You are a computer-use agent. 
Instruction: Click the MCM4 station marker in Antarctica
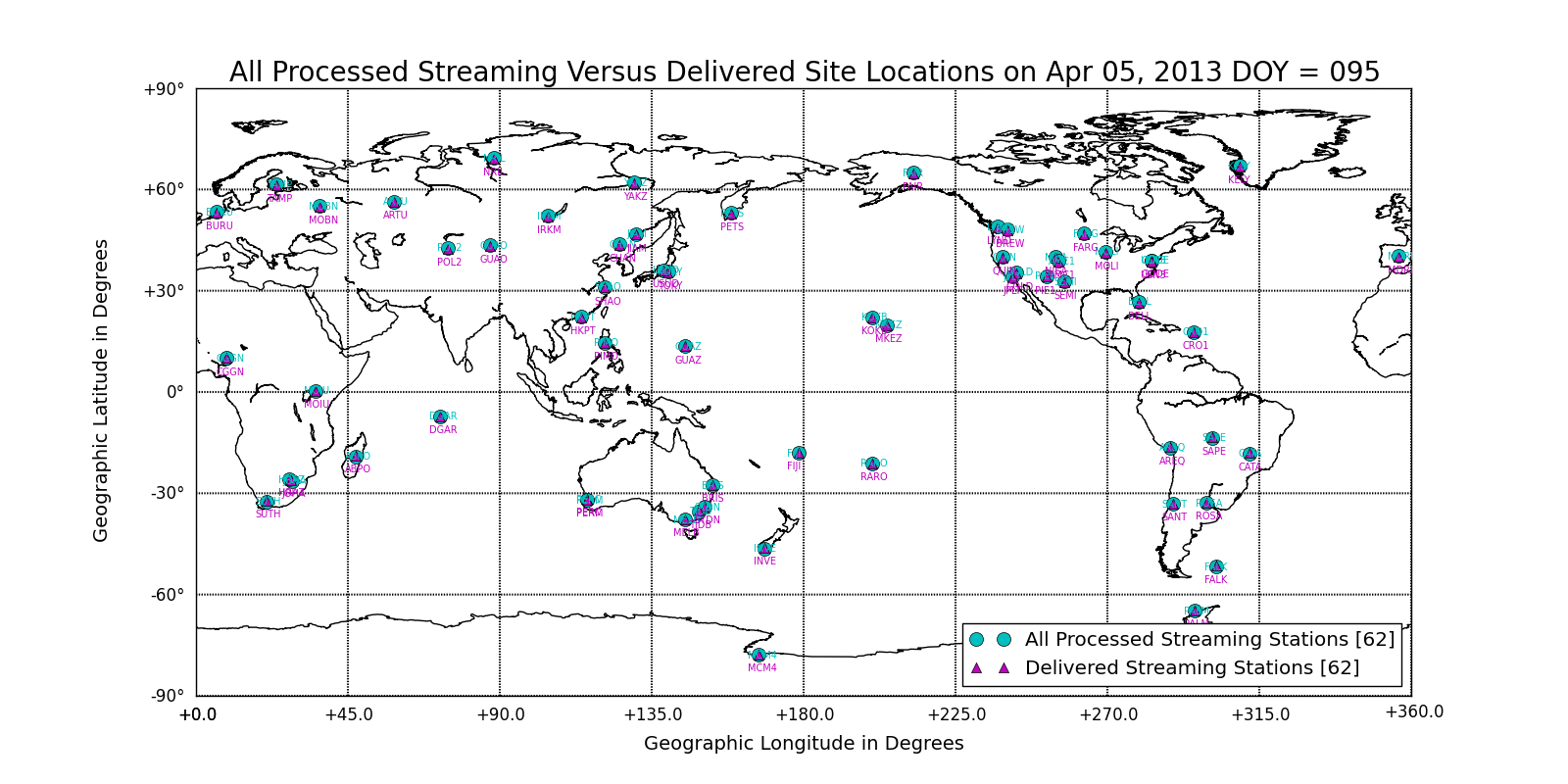click(x=759, y=655)
